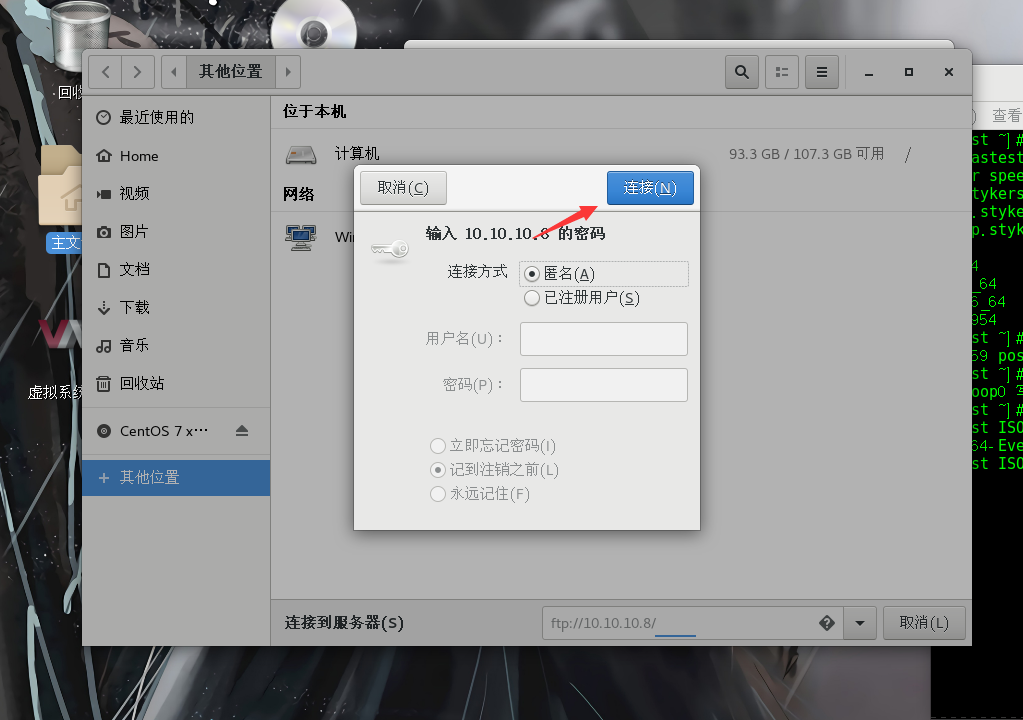Eject the CentOS 7 disc
The image size is (1023, 720).
click(241, 431)
